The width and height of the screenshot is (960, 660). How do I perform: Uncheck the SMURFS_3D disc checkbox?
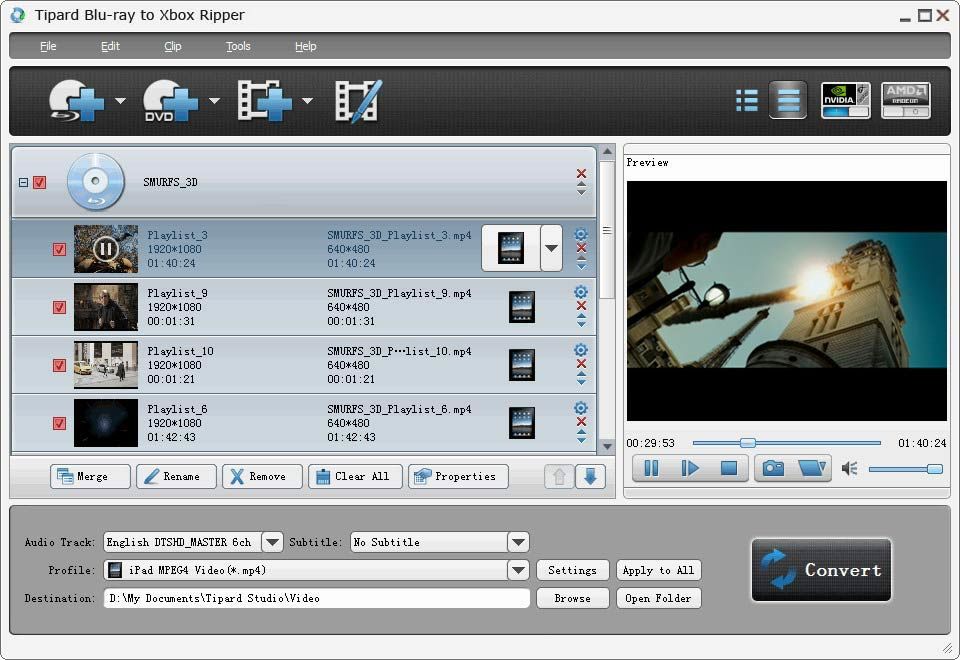point(40,182)
